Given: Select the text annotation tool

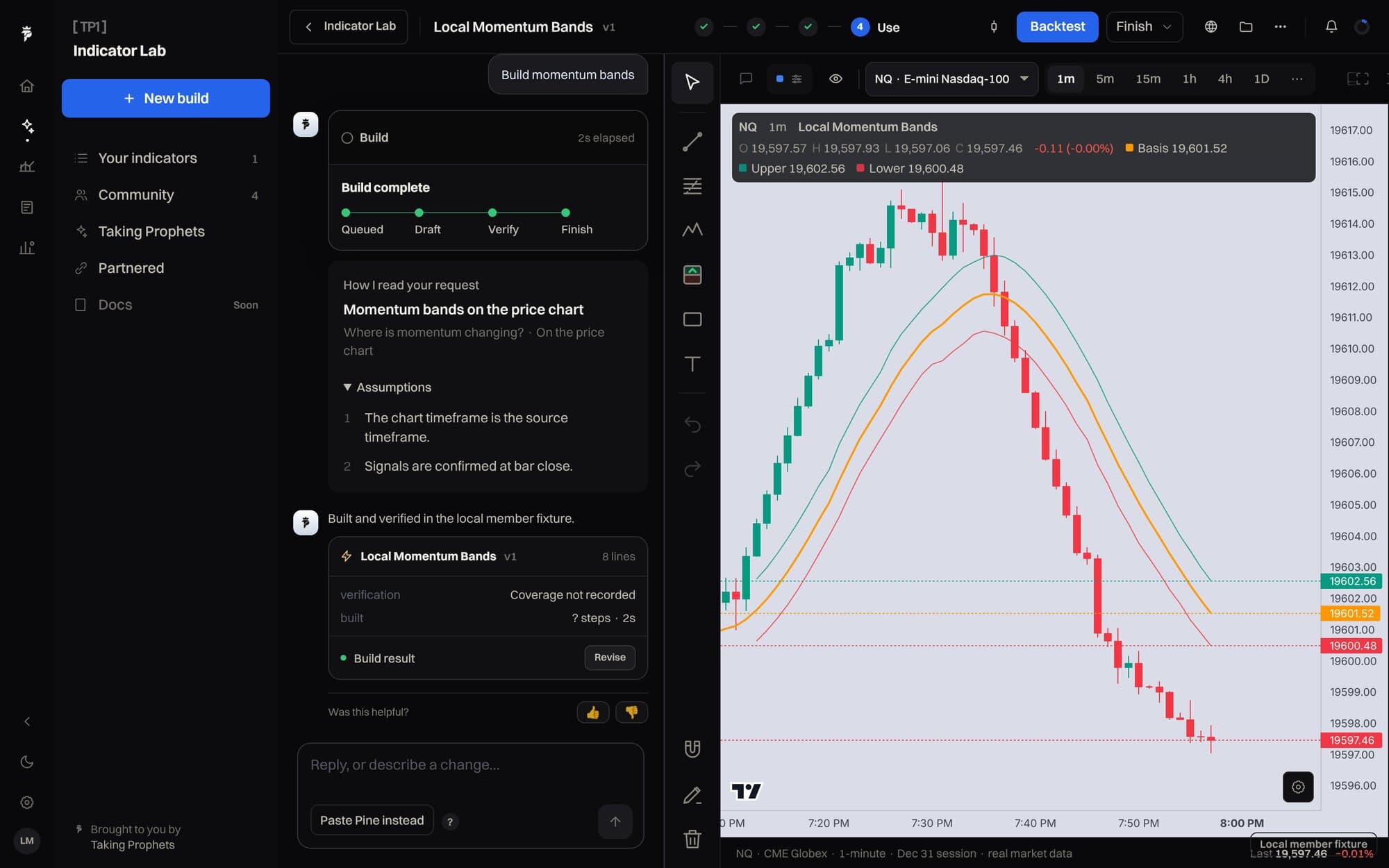Looking at the screenshot, I should pos(692,363).
